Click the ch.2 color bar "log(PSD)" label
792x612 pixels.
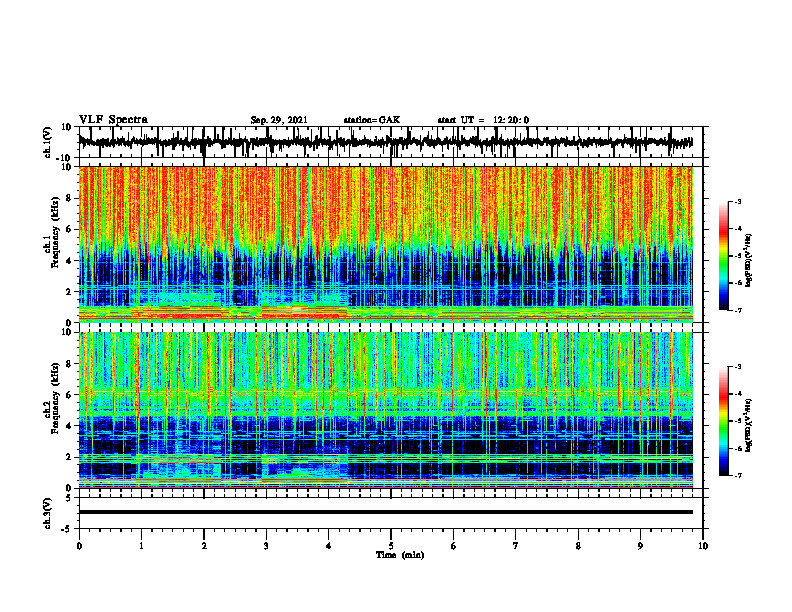749,425
